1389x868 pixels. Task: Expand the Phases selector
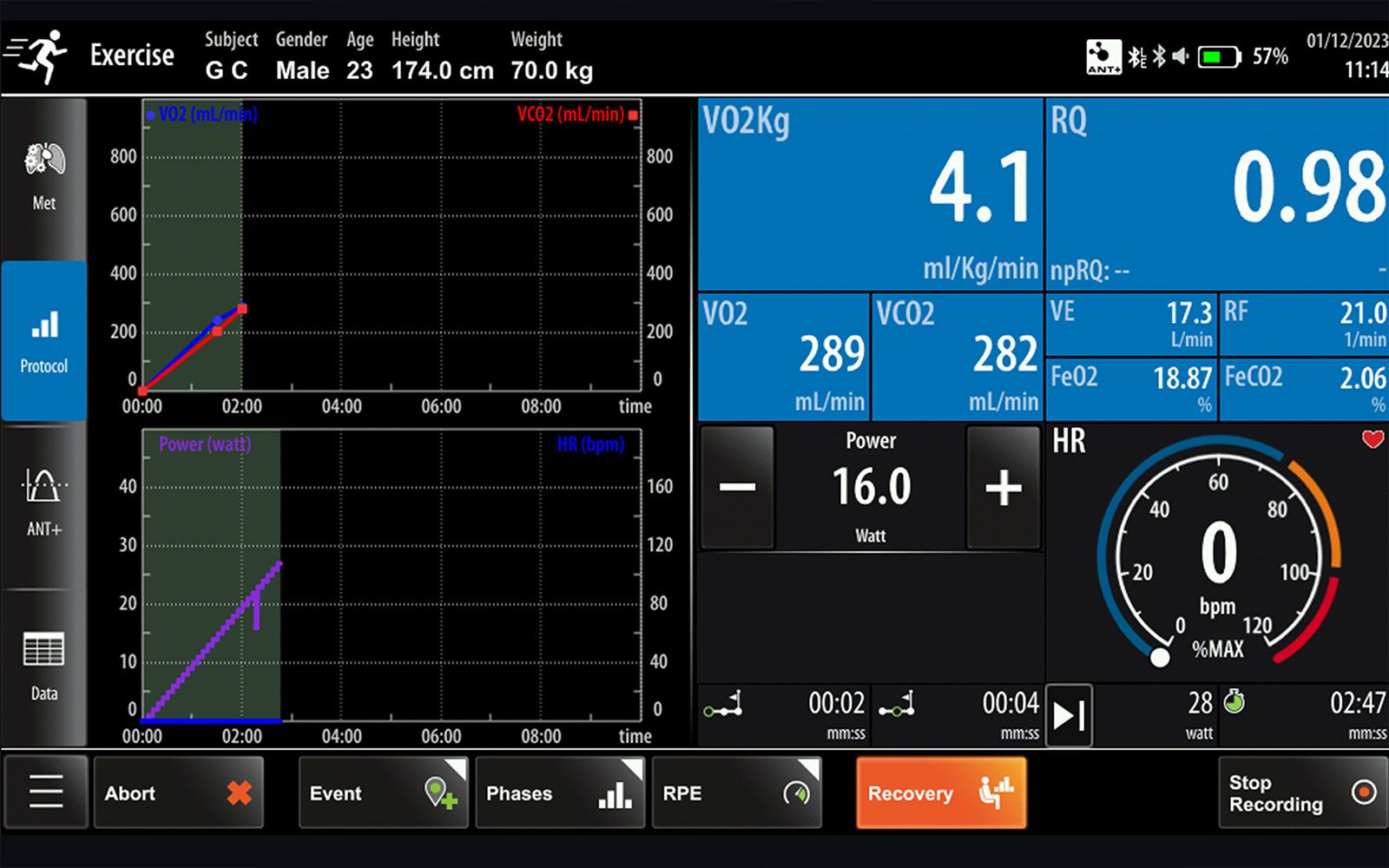click(x=559, y=792)
